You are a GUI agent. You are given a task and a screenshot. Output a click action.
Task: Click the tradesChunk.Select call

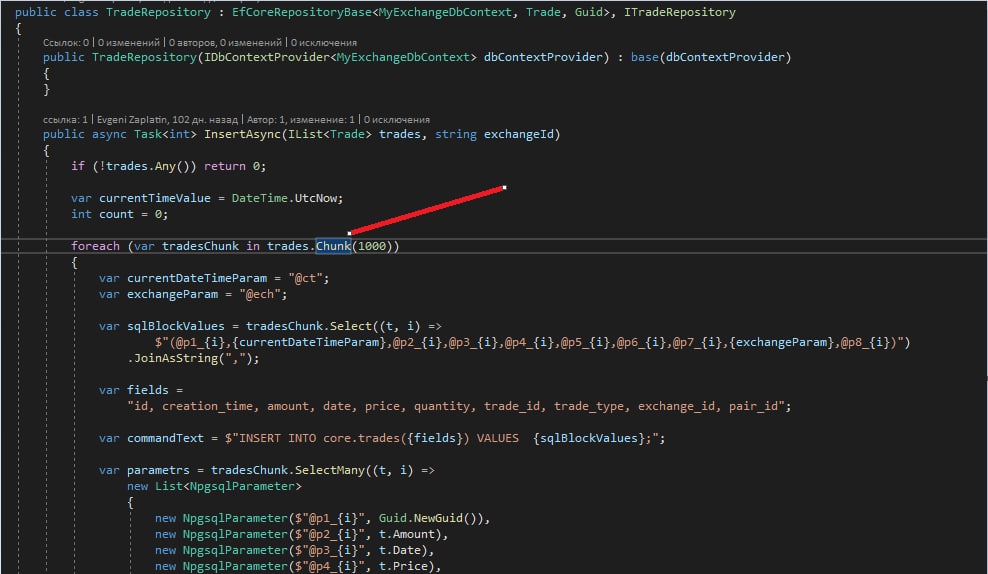pos(309,326)
